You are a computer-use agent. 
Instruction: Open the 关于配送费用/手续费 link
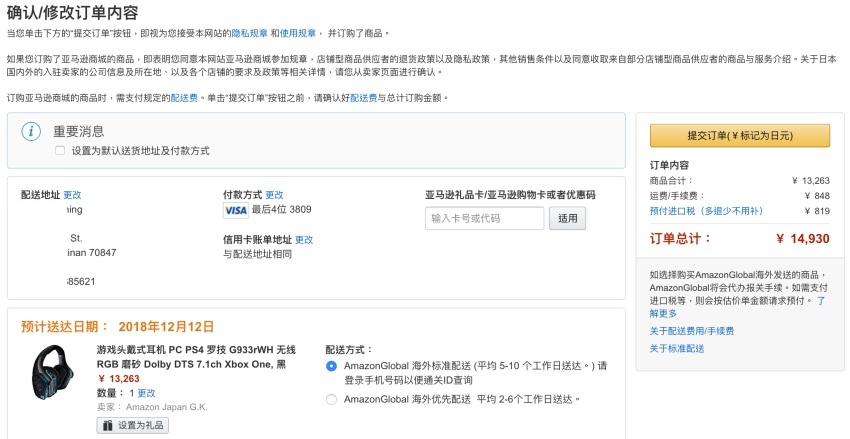pos(691,331)
